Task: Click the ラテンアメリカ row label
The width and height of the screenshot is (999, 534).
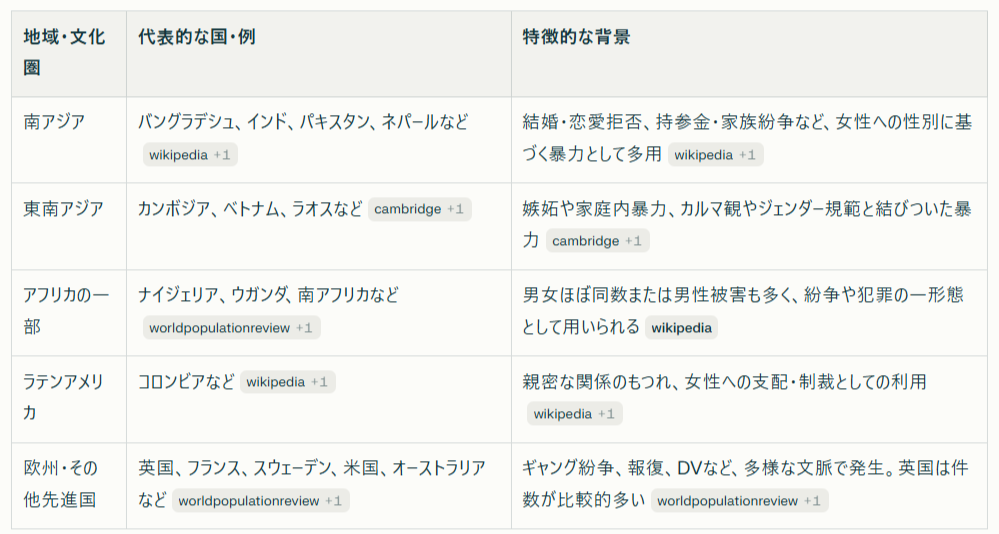Action: [63, 398]
